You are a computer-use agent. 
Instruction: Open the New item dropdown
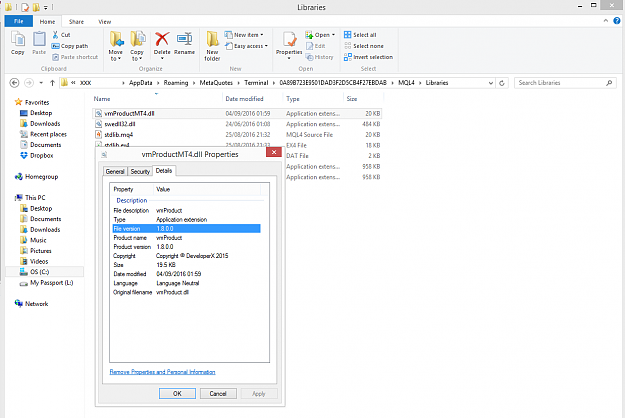[x=244, y=35]
